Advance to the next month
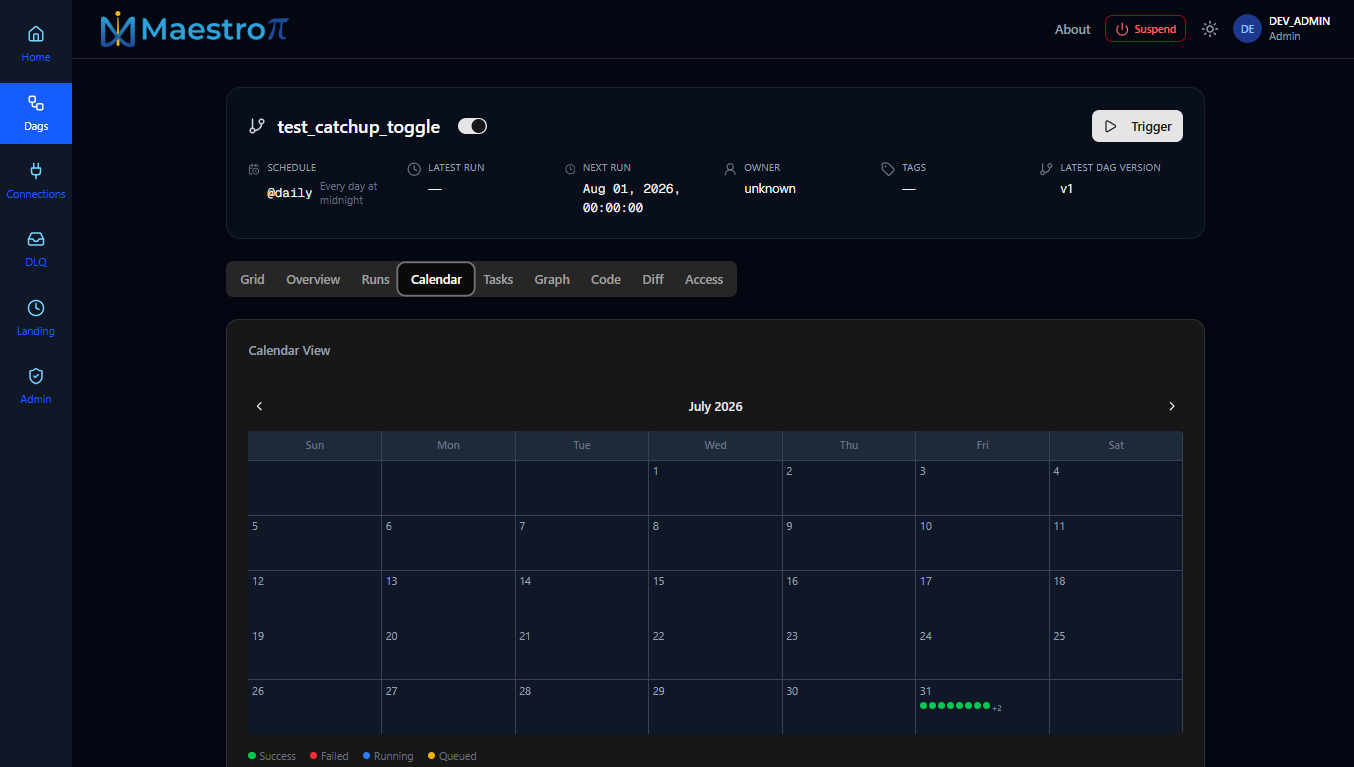Screen dimensions: 1354x767 1172,406
